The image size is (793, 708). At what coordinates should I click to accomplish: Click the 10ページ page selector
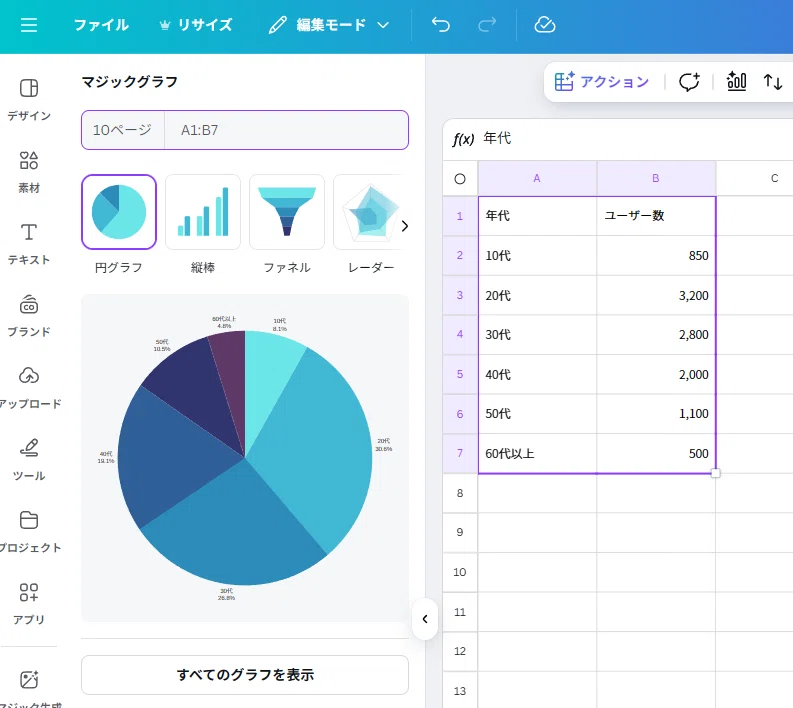(123, 130)
